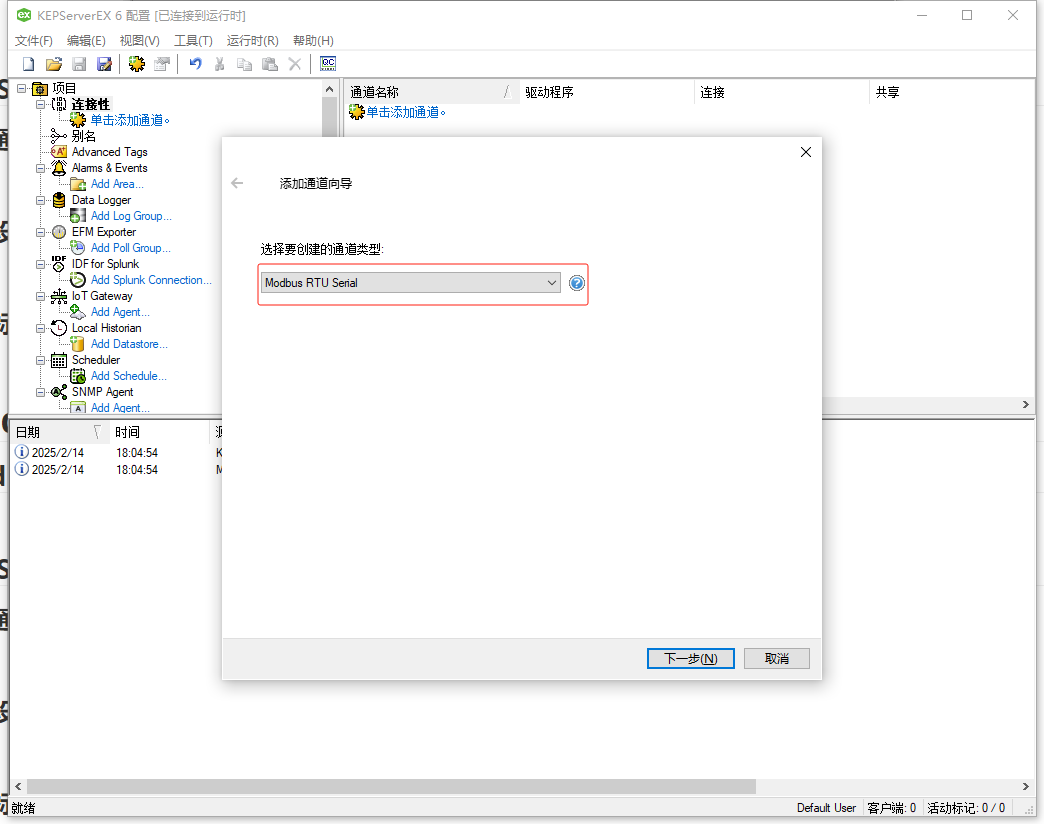
Task: Click 单击添加通道 link in channel list
Action: pos(405,112)
